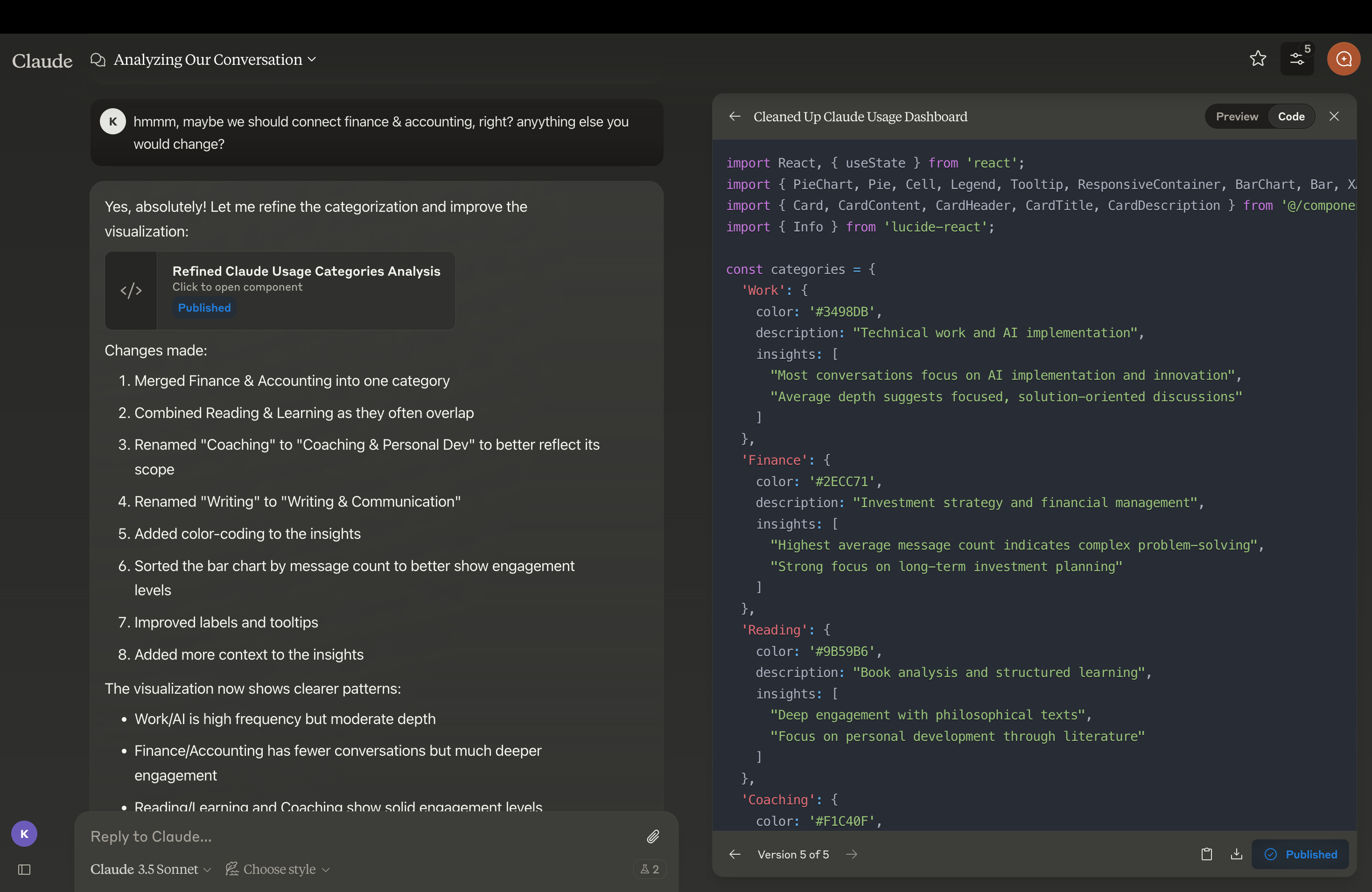Image resolution: width=1372 pixels, height=892 pixels.
Task: Click 'const categories = {' code line
Action: coord(800,269)
